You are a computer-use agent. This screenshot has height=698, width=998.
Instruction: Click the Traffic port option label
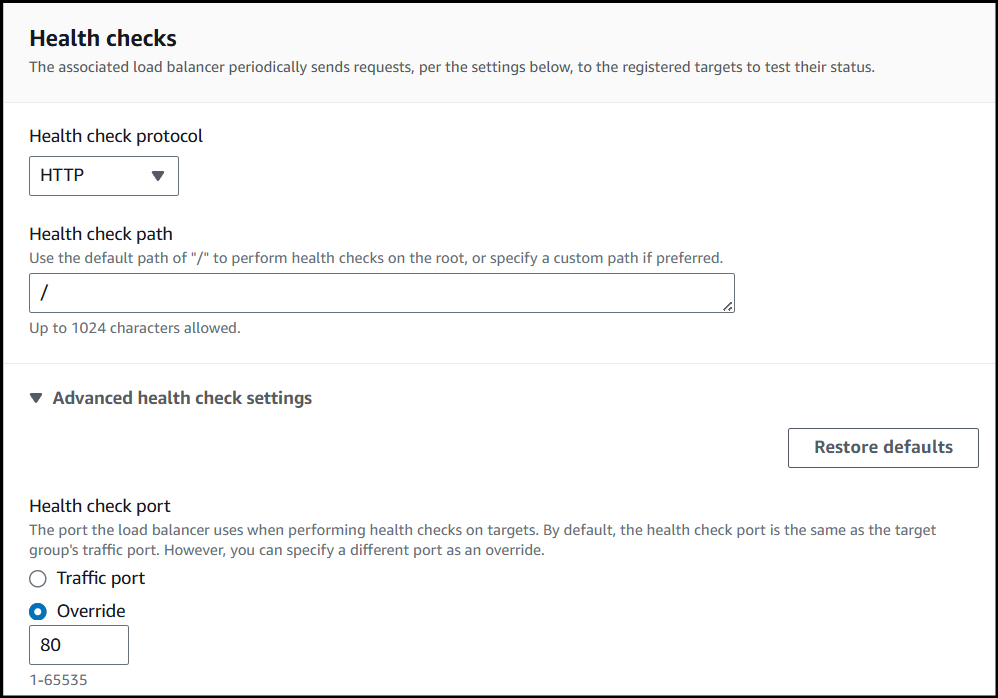click(x=101, y=578)
